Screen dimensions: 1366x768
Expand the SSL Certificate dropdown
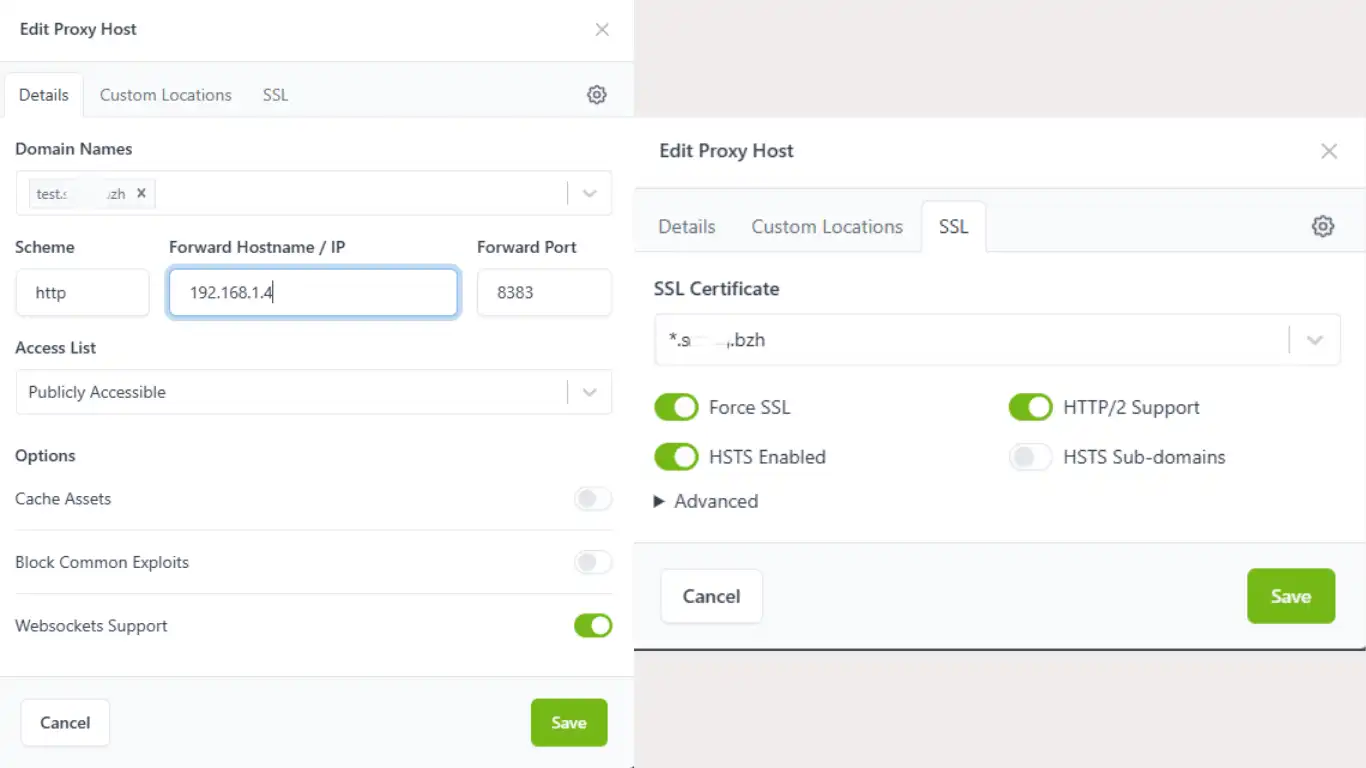(1315, 340)
